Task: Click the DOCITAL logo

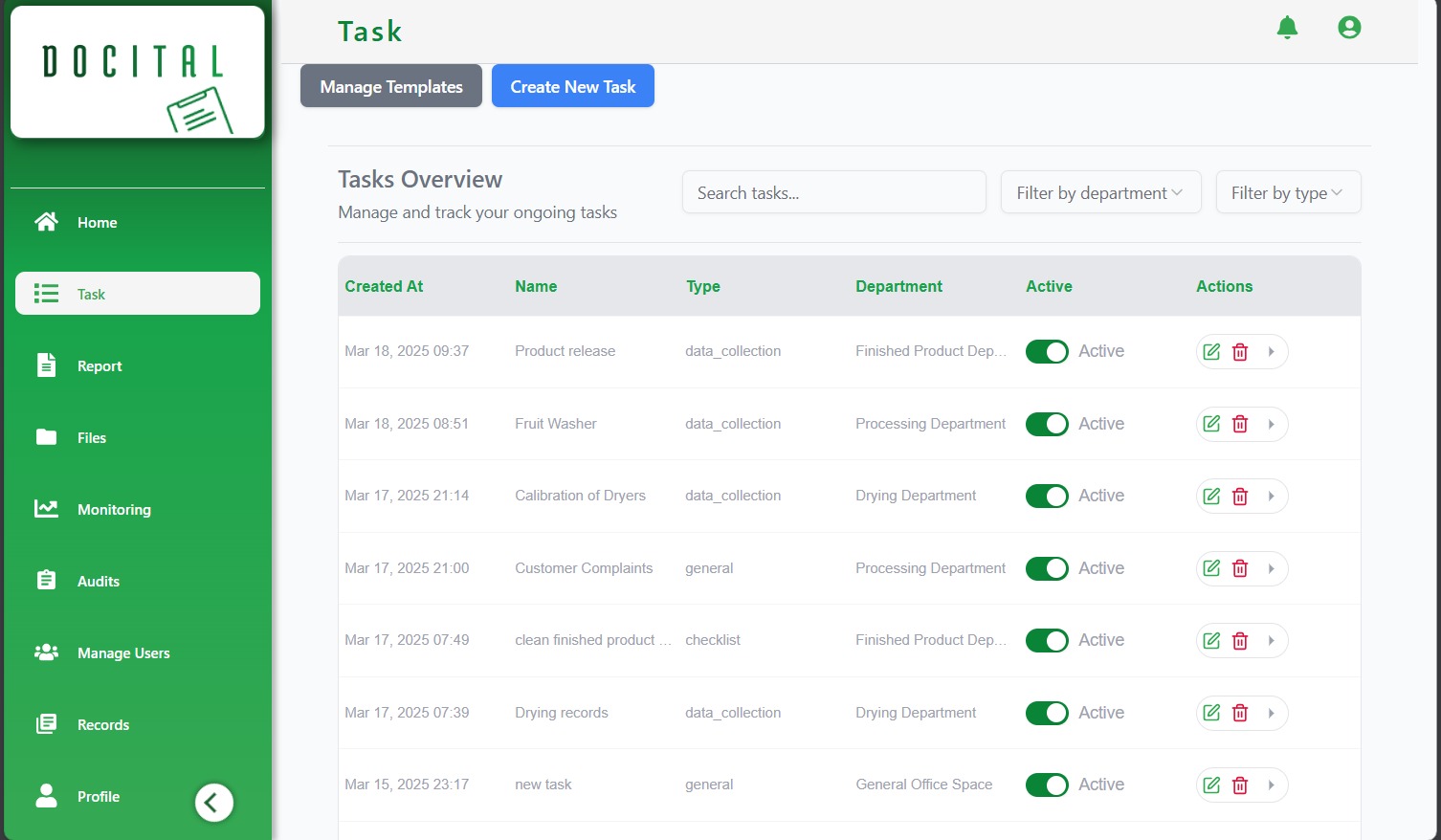Action: 138,73
